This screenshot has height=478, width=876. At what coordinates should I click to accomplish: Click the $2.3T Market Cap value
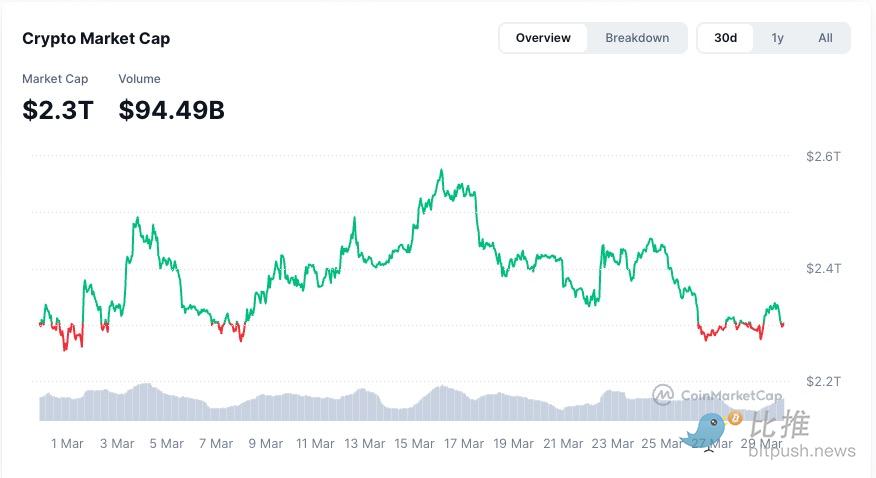click(58, 110)
